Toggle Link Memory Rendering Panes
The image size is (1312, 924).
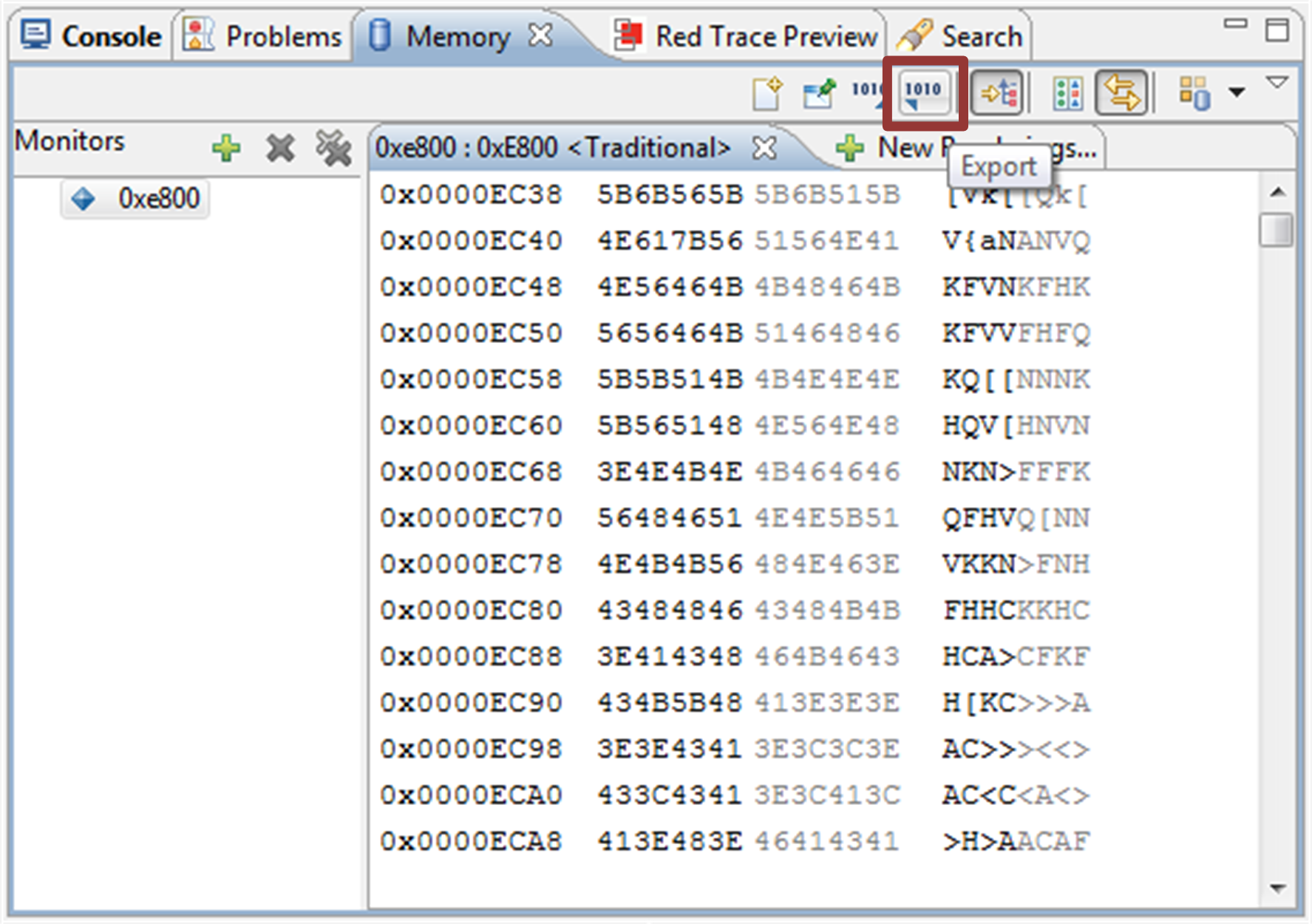[x=1121, y=93]
